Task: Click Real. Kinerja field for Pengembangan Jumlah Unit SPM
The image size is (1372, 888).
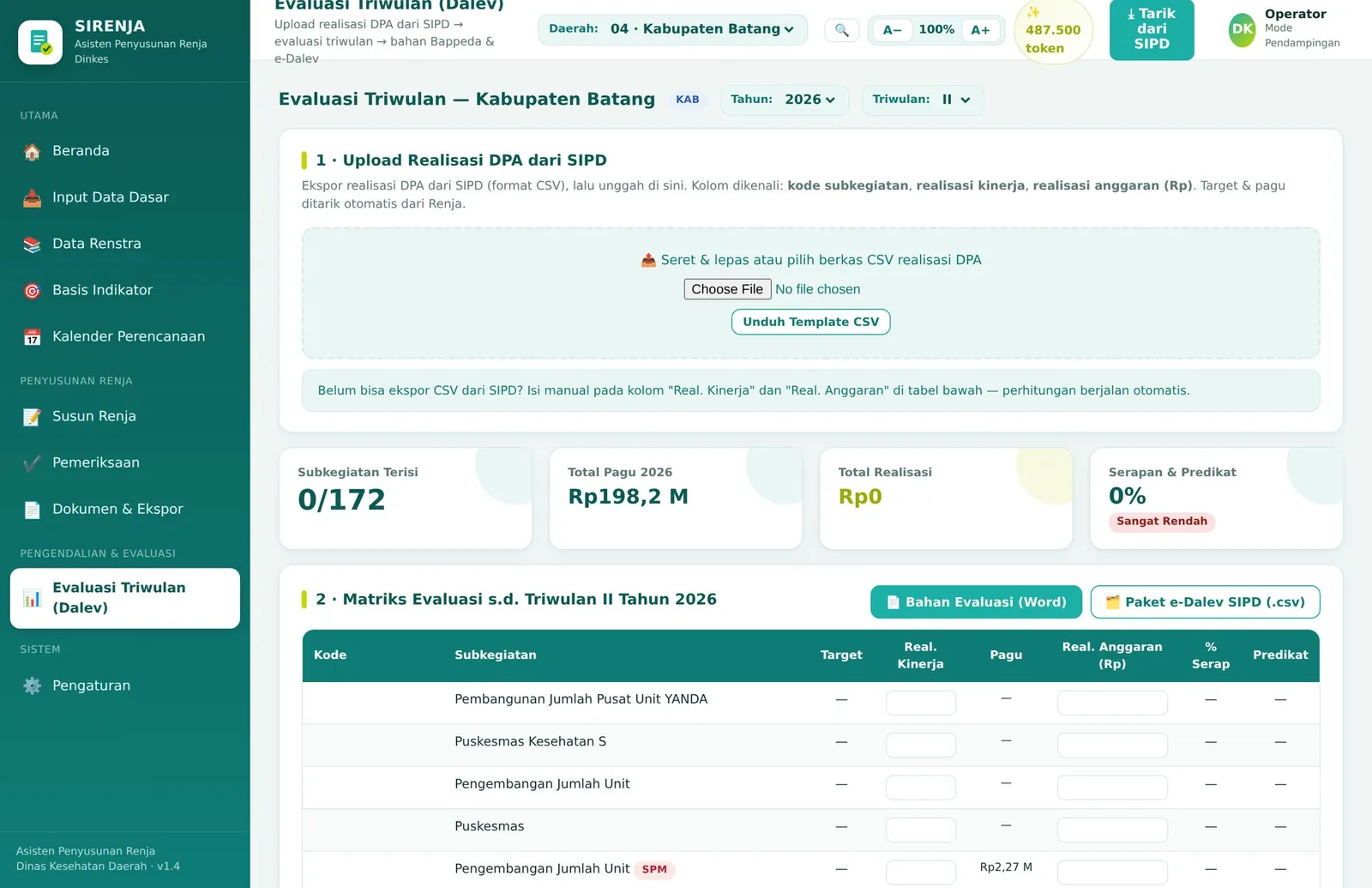Action: tap(921, 872)
